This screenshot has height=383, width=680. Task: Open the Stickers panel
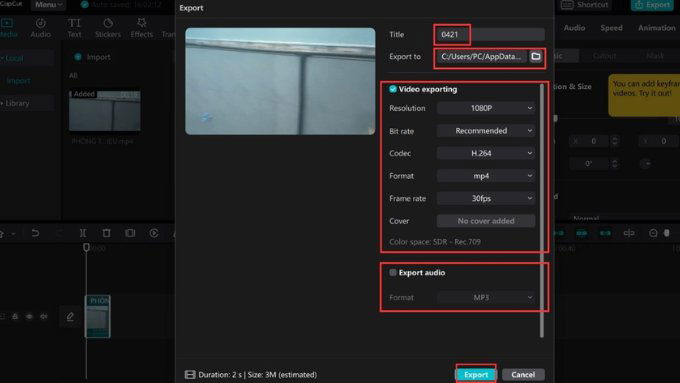click(x=108, y=27)
